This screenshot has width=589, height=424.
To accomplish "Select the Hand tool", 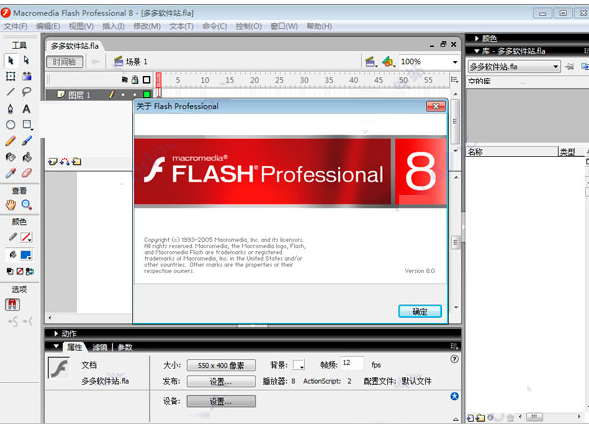I will pyautogui.click(x=11, y=205).
